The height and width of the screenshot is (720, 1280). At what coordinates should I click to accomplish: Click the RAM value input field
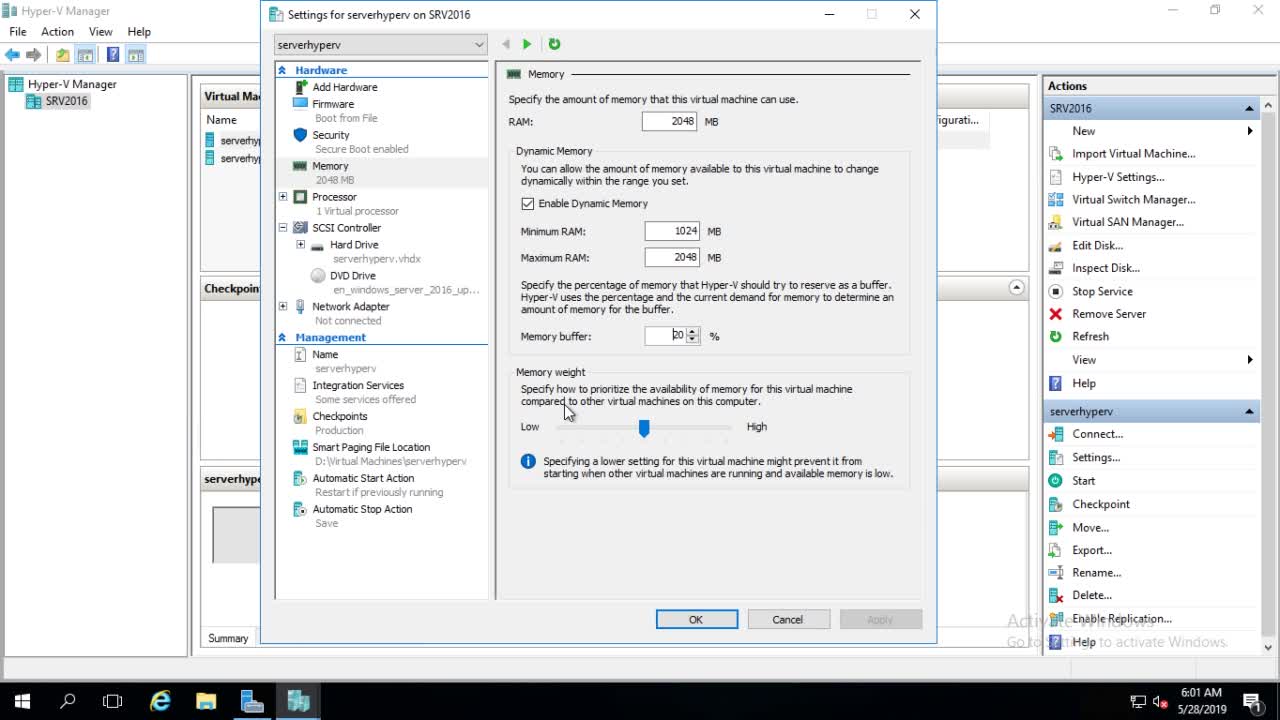[x=670, y=121]
